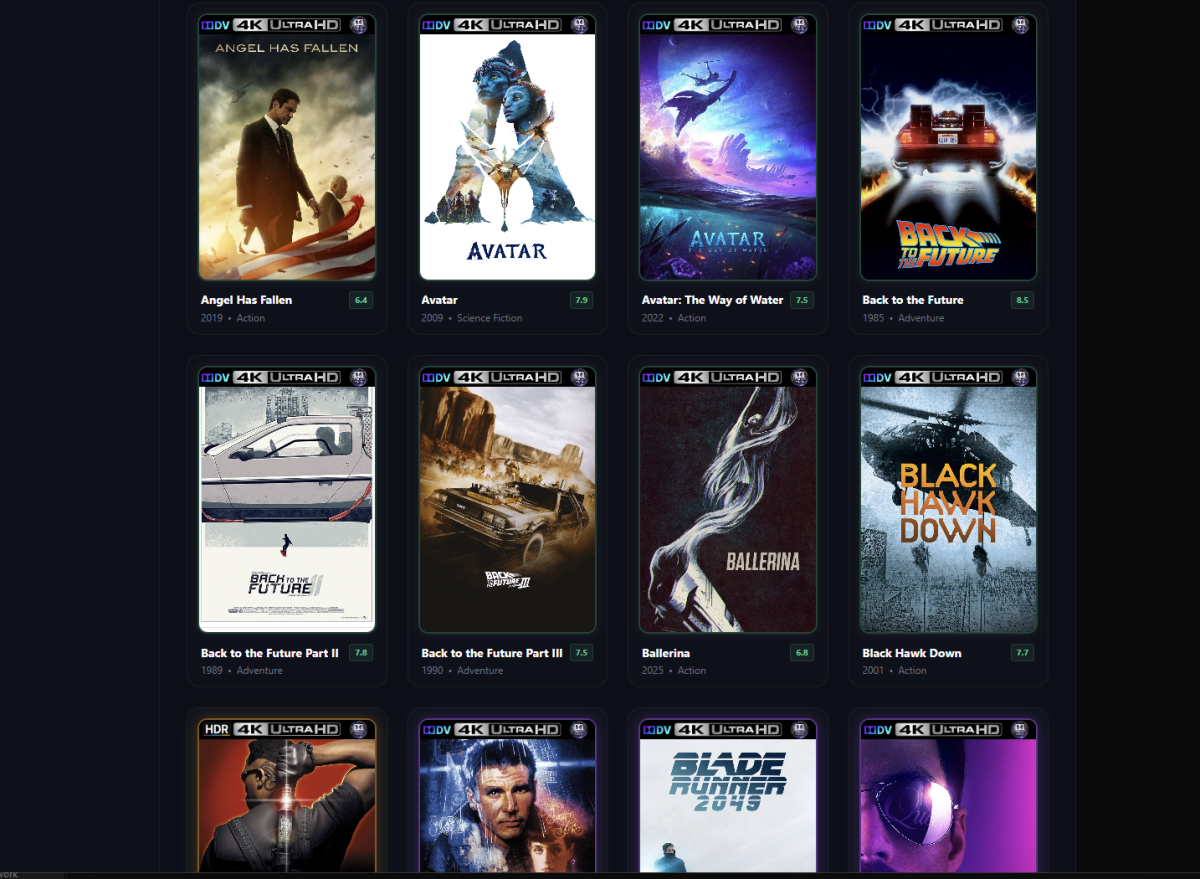Click the round audio badge on Angel Has Fallen poster

click(359, 25)
